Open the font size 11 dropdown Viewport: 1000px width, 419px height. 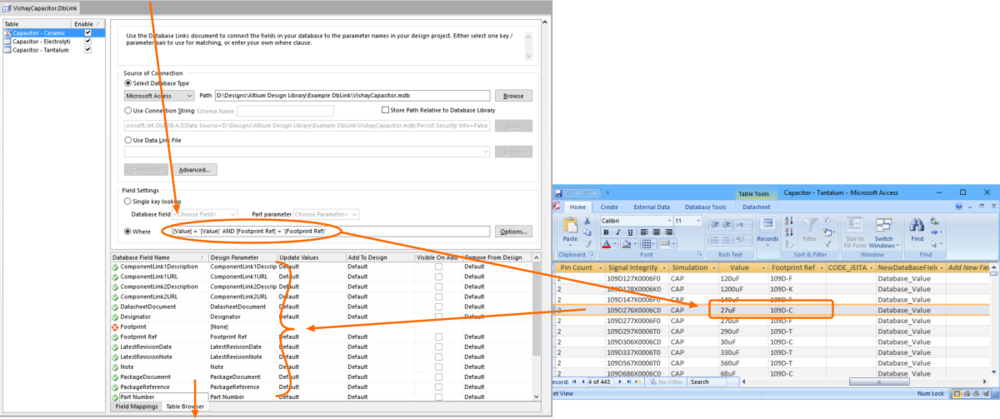point(698,221)
